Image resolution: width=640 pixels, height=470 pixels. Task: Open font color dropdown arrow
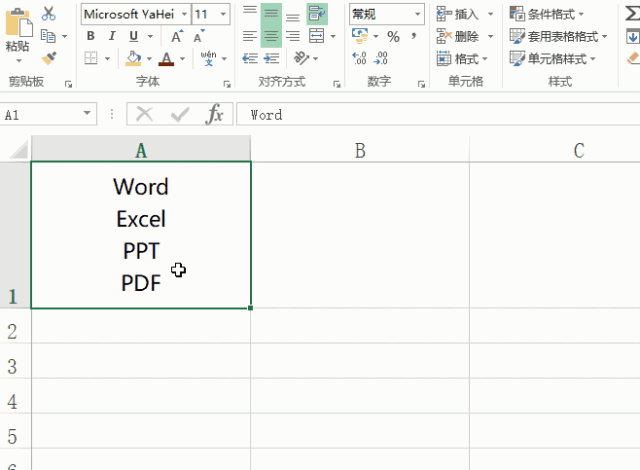pyautogui.click(x=182, y=59)
